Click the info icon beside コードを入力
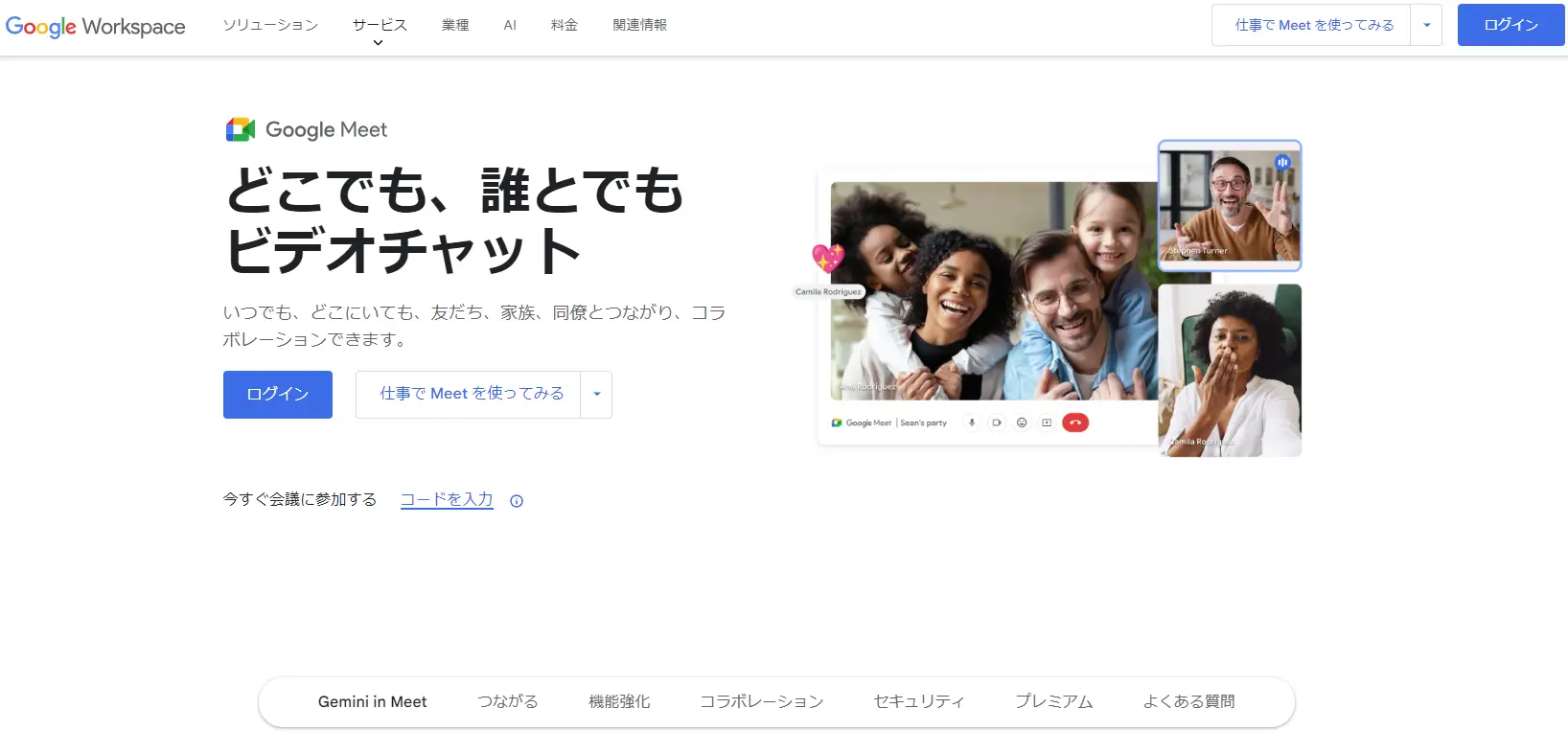1568x754 pixels. tap(517, 501)
